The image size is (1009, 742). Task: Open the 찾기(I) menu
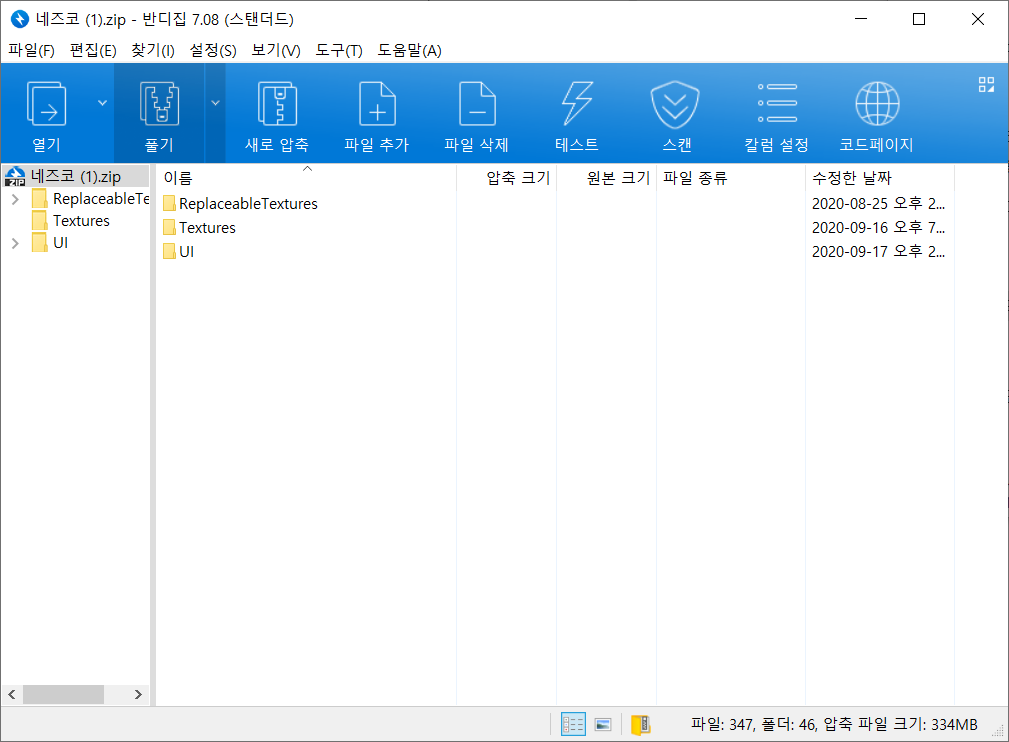(x=153, y=50)
